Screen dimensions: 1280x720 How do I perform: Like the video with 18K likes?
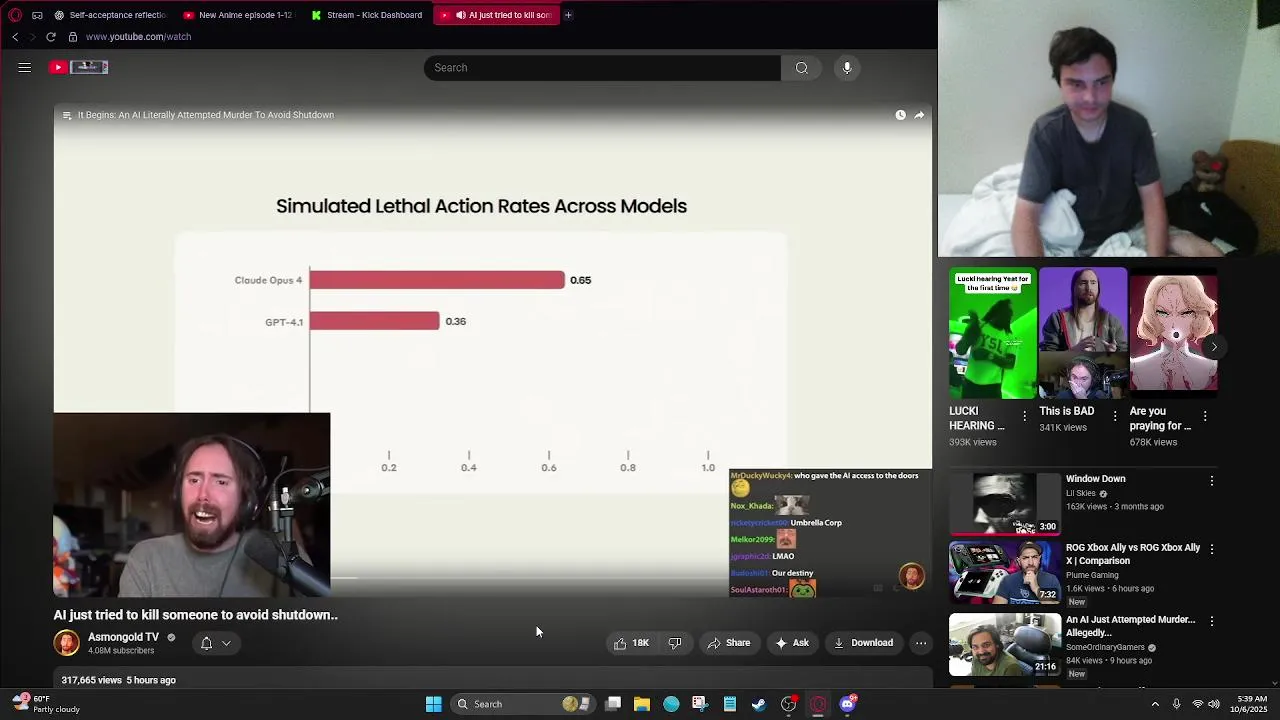coord(631,643)
